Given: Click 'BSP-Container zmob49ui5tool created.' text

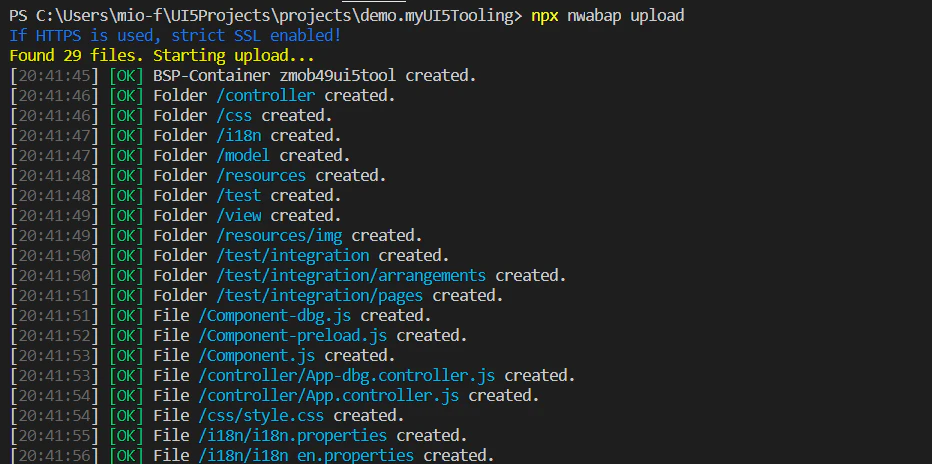Looking at the screenshot, I should click(315, 75).
